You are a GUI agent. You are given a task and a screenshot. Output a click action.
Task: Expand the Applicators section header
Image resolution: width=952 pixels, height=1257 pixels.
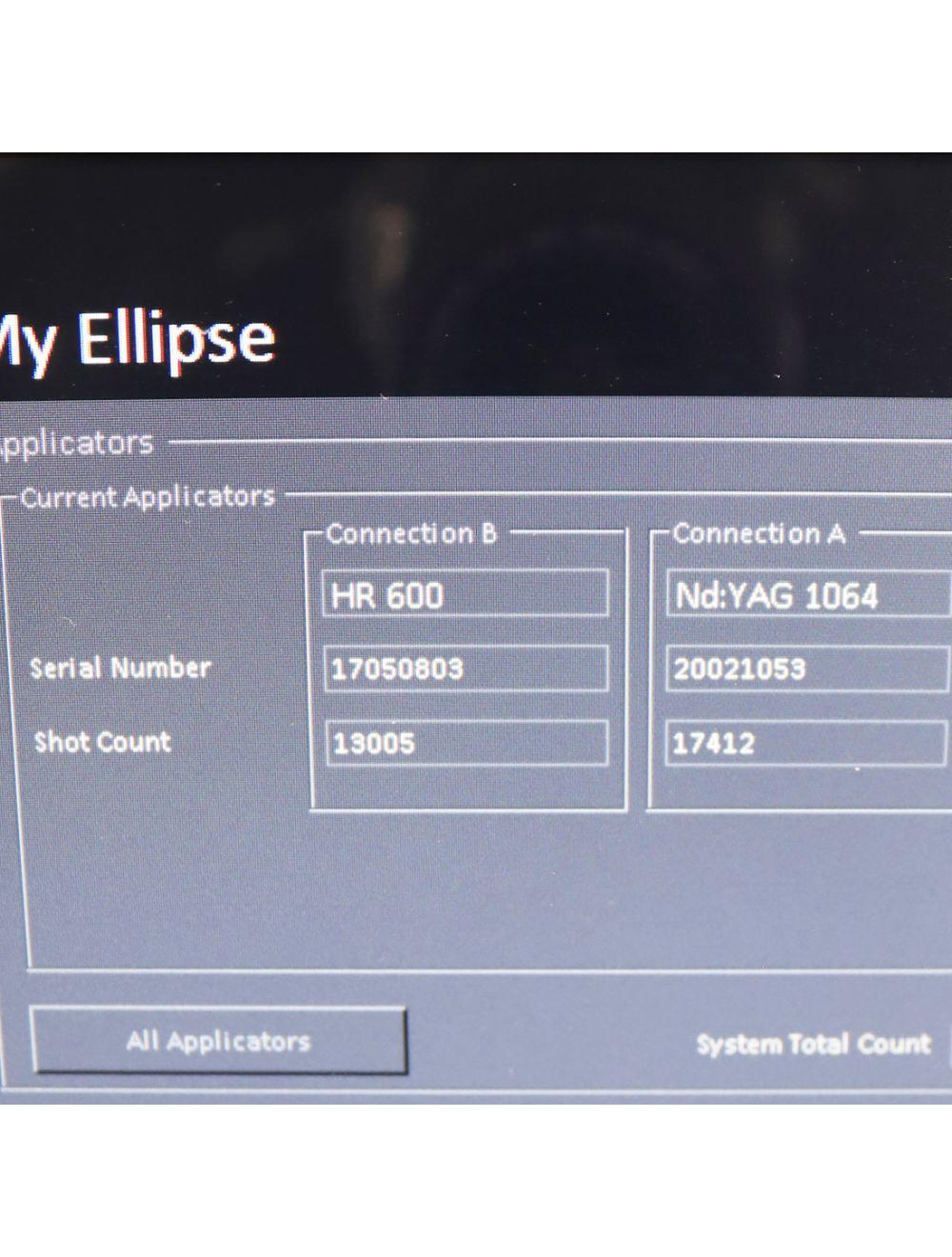click(x=76, y=441)
